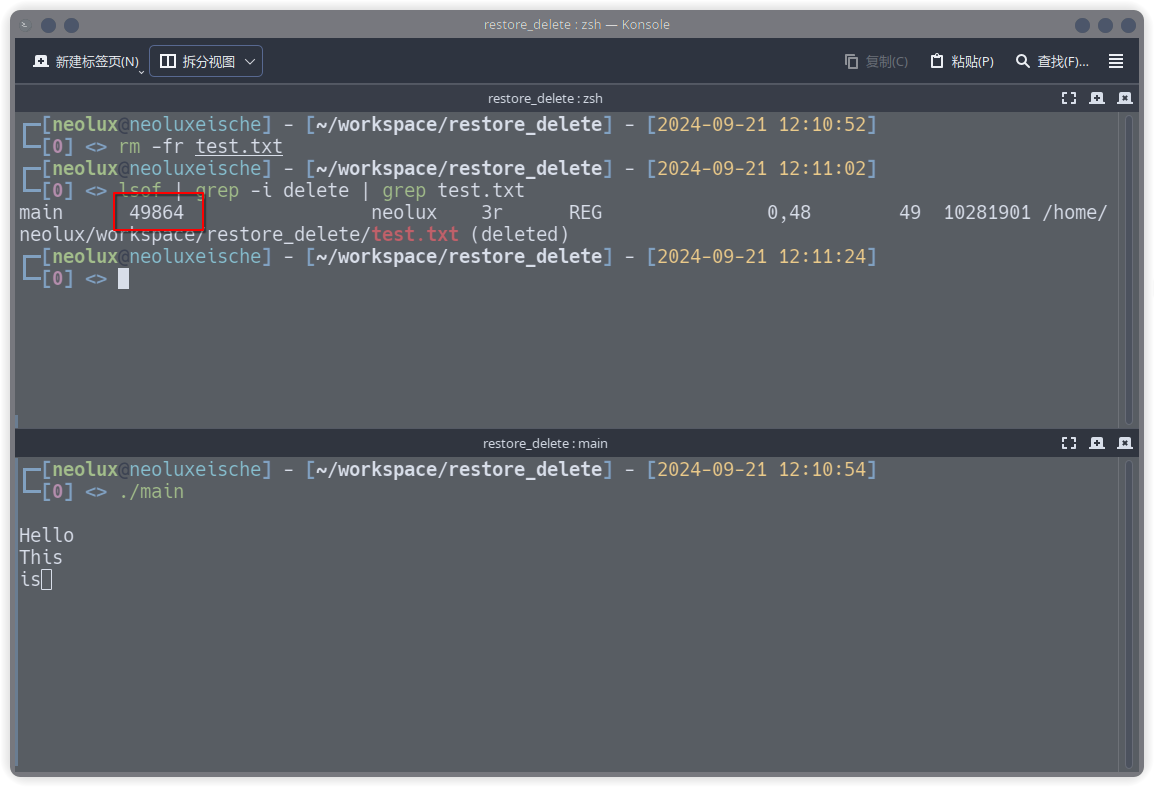Open a new tab with 新建标签页 button

[86, 62]
